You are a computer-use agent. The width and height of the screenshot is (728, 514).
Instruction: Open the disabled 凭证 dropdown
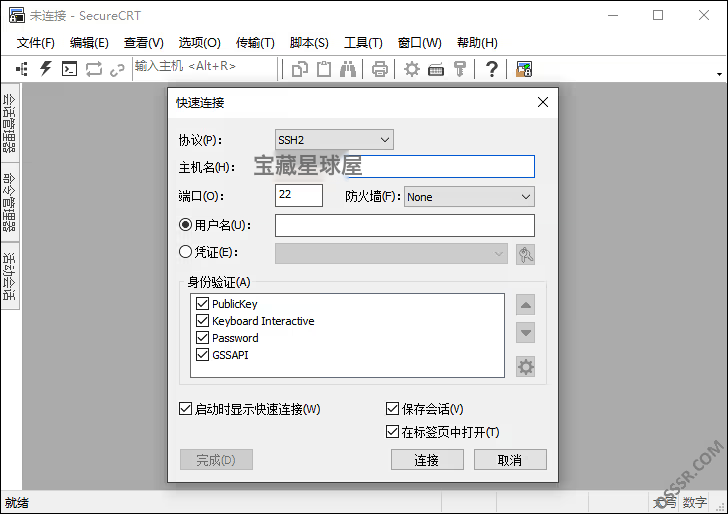pyautogui.click(x=391, y=254)
